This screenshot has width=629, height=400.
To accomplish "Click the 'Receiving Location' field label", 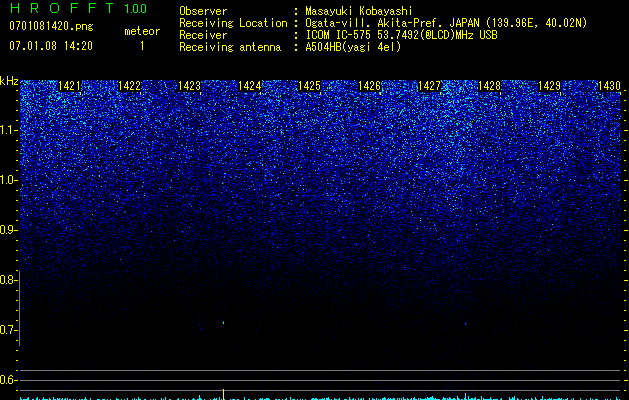I will point(233,23).
